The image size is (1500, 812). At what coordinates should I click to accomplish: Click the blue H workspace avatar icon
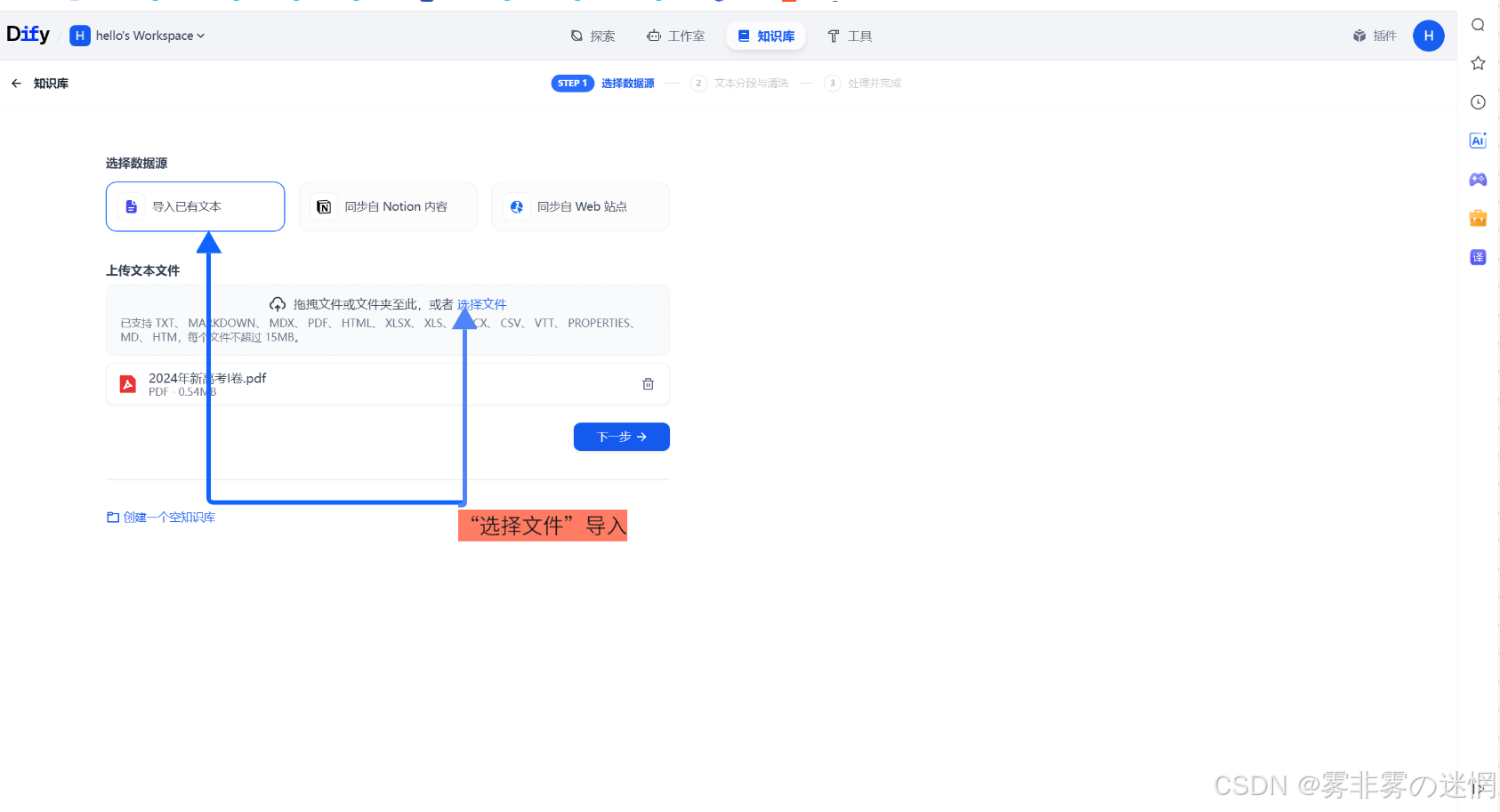coord(80,36)
